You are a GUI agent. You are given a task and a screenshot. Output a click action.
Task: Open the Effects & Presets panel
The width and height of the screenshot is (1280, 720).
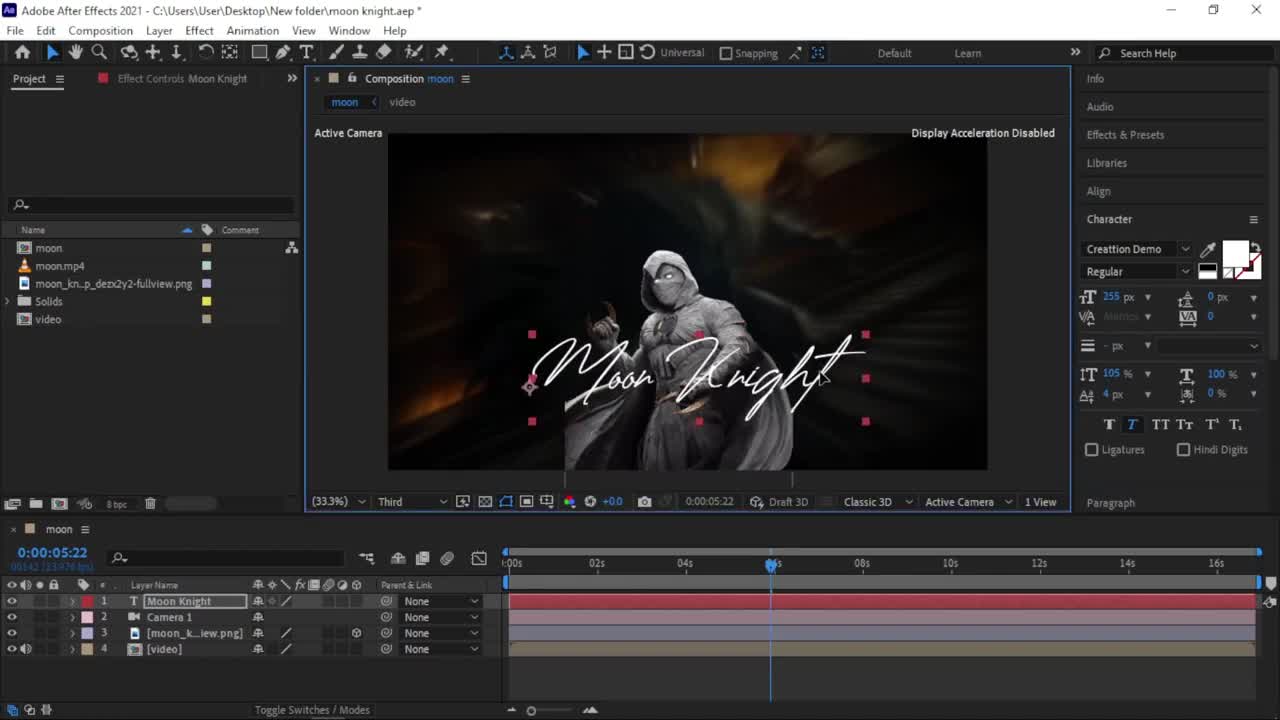pyautogui.click(x=1125, y=135)
